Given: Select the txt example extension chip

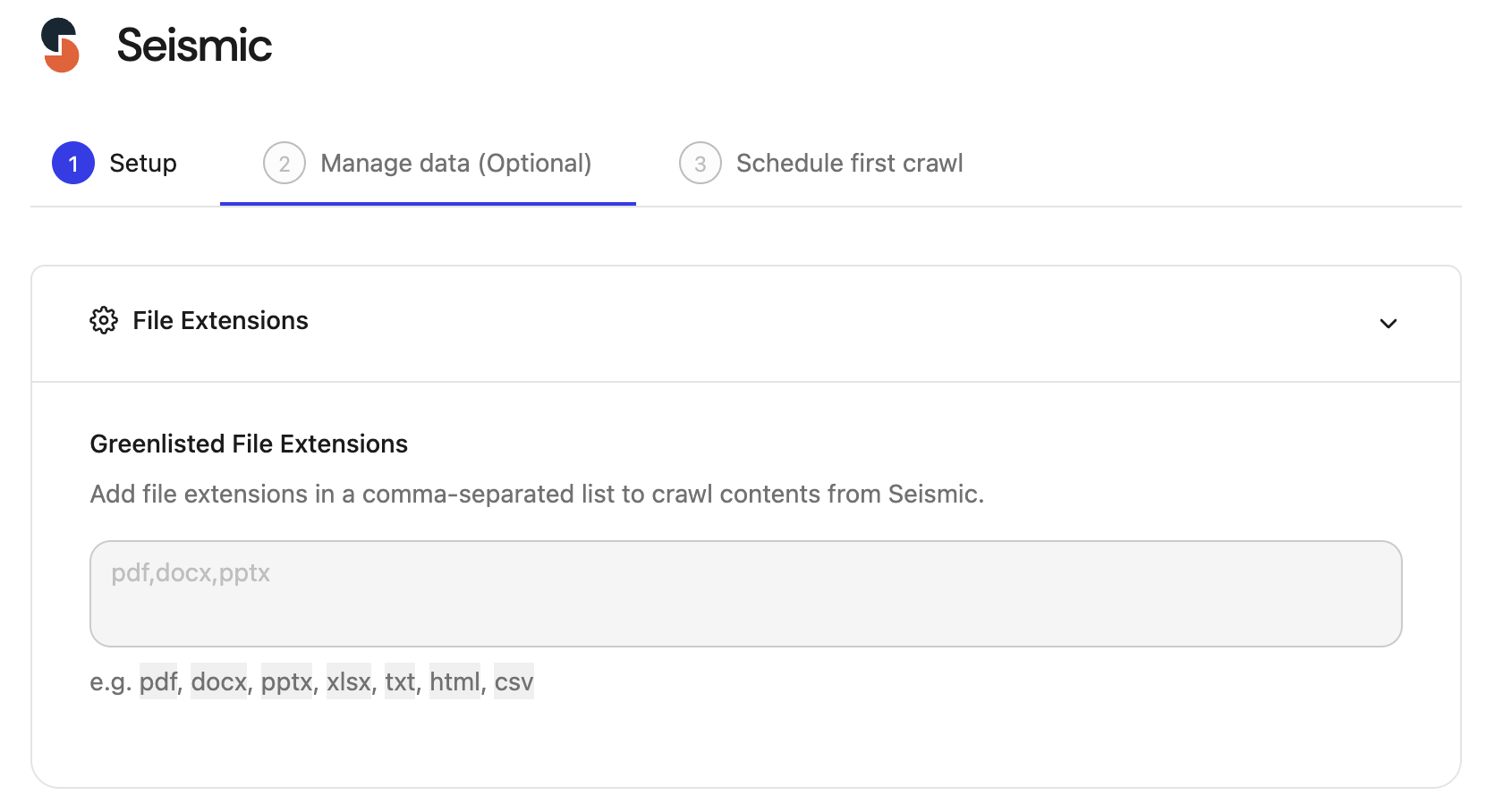Looking at the screenshot, I should 400,682.
